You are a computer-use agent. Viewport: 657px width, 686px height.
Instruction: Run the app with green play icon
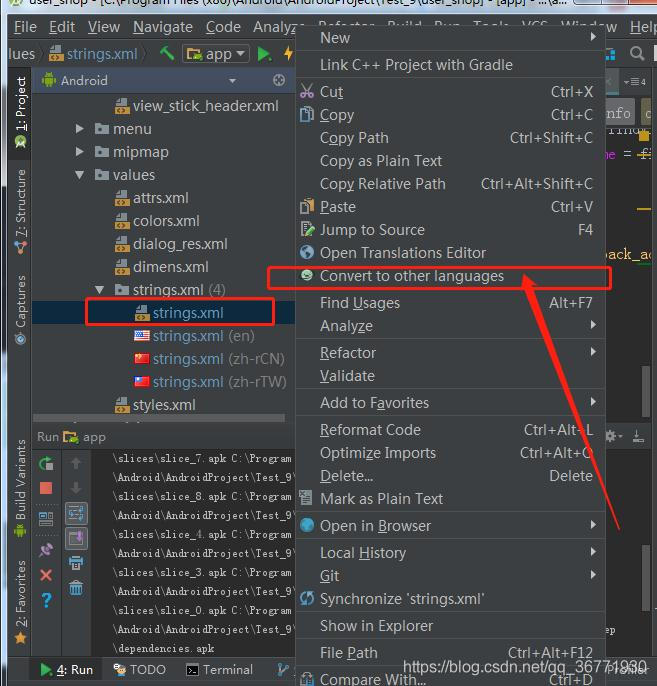coord(264,54)
